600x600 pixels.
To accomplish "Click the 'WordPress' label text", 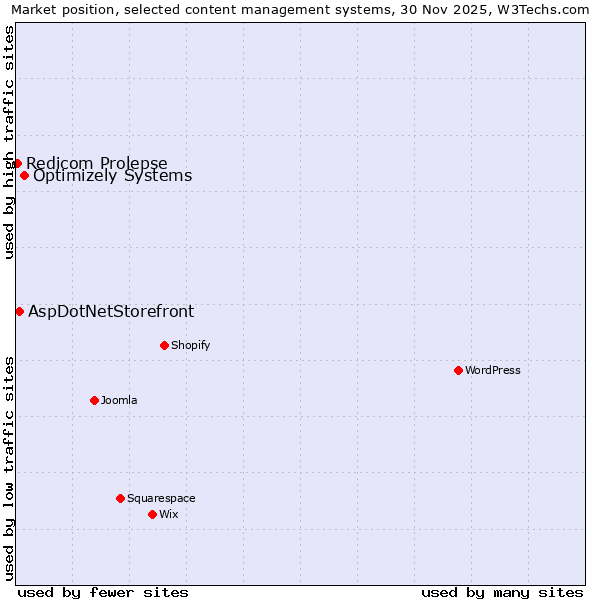I will point(492,370).
